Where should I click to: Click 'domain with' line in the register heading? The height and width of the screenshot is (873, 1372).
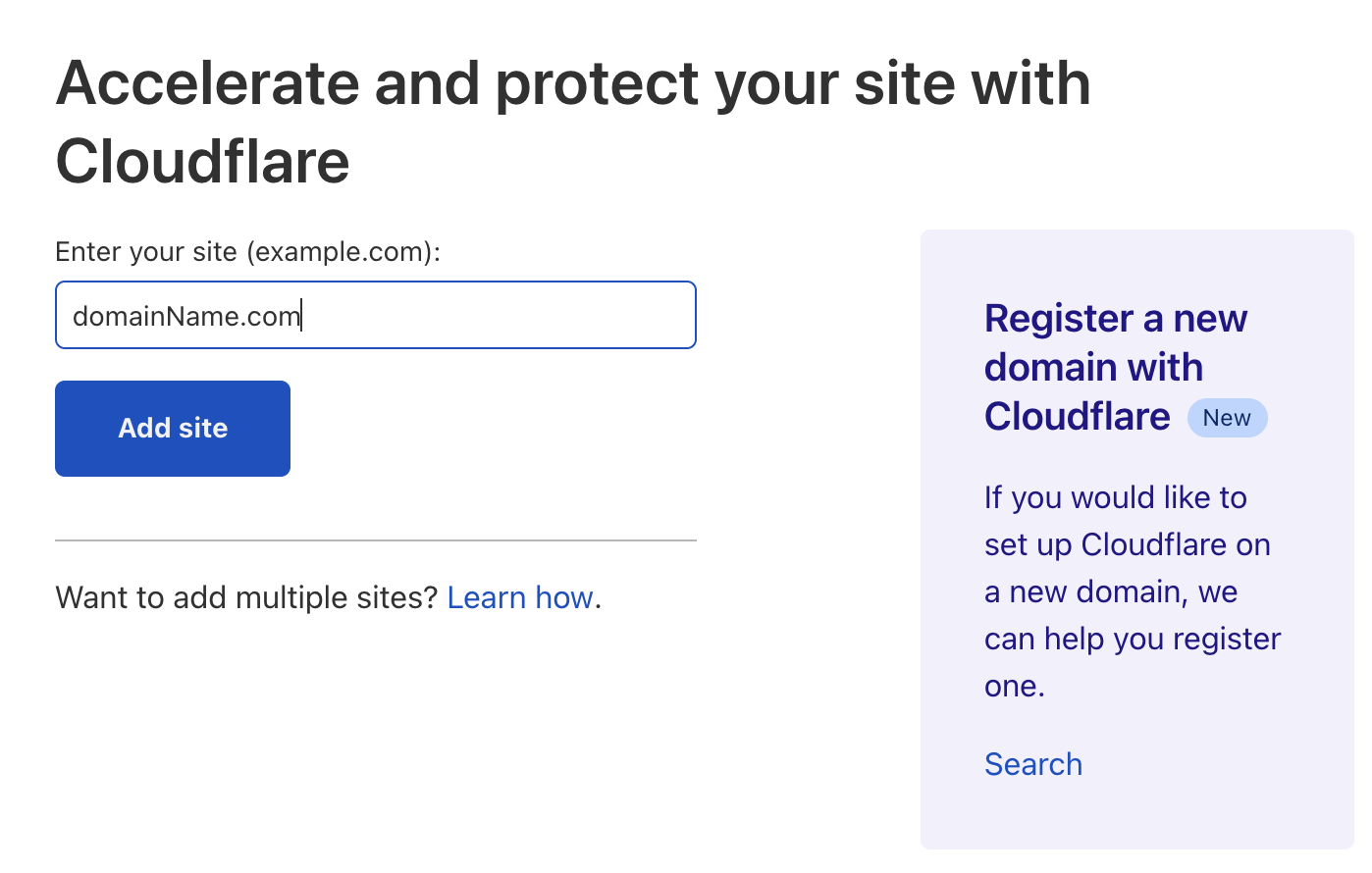click(x=1093, y=368)
